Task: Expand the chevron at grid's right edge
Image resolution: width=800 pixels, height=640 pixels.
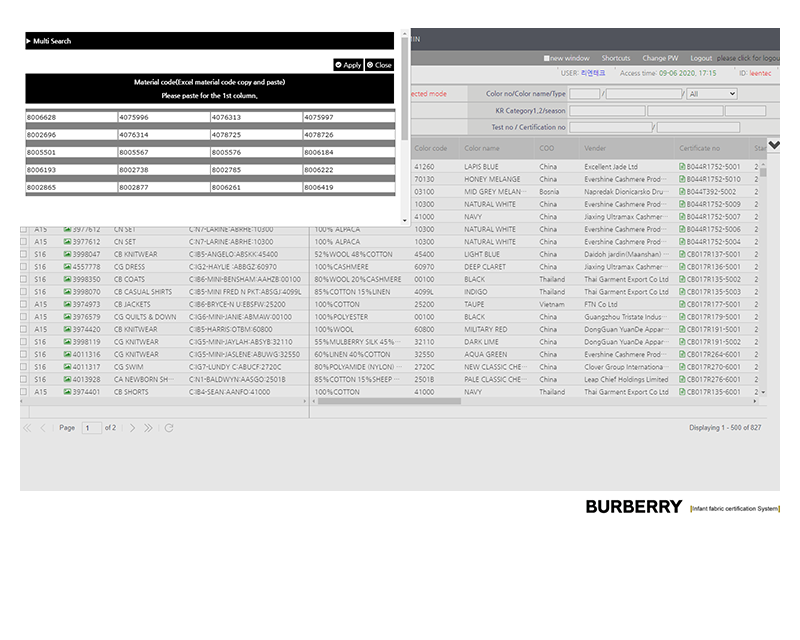Action: click(x=773, y=145)
